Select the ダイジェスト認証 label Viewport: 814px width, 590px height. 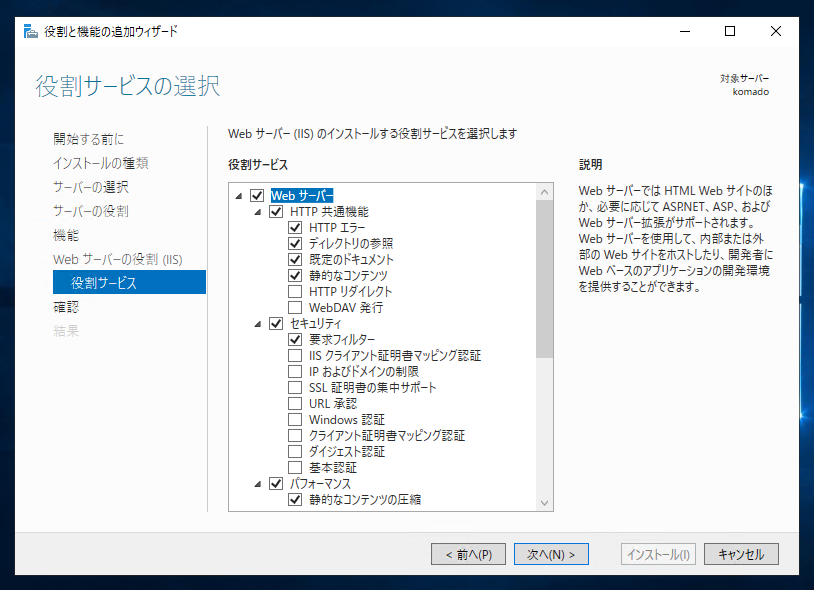coord(347,451)
